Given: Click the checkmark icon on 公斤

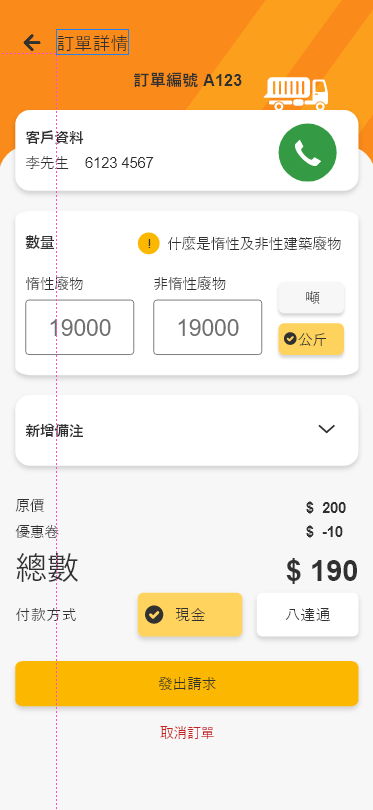Looking at the screenshot, I should [x=290, y=339].
